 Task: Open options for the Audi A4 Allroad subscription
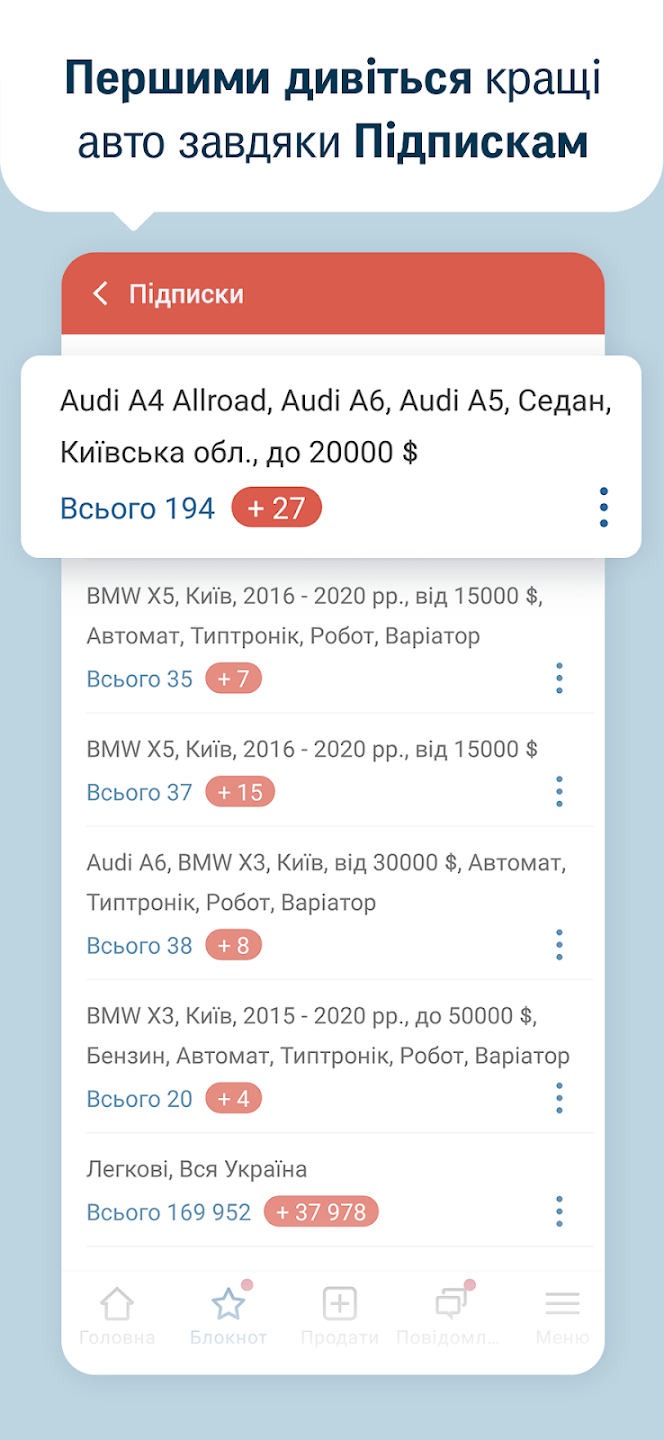[604, 508]
